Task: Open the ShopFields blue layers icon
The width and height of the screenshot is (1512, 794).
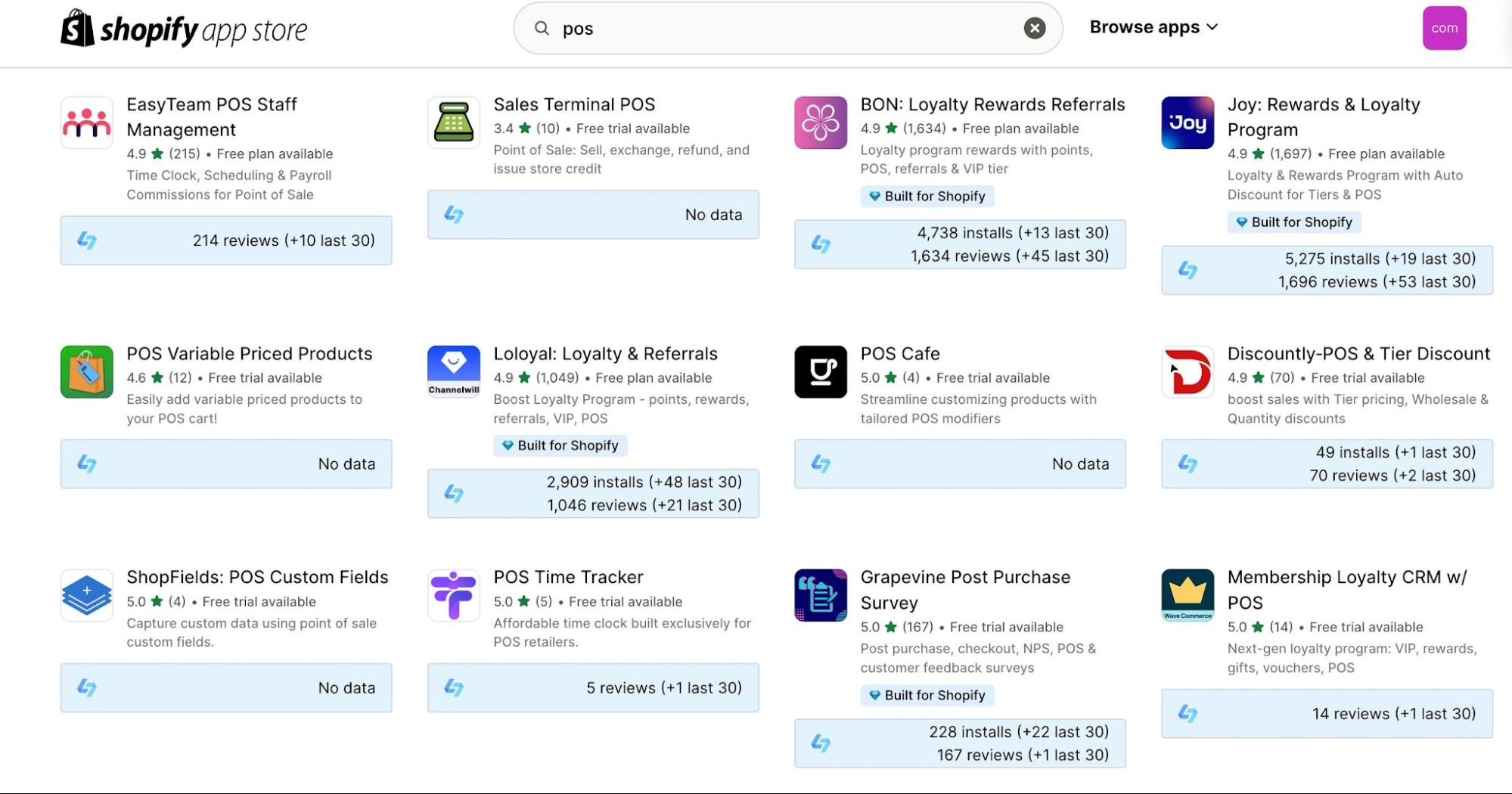Action: (x=87, y=595)
